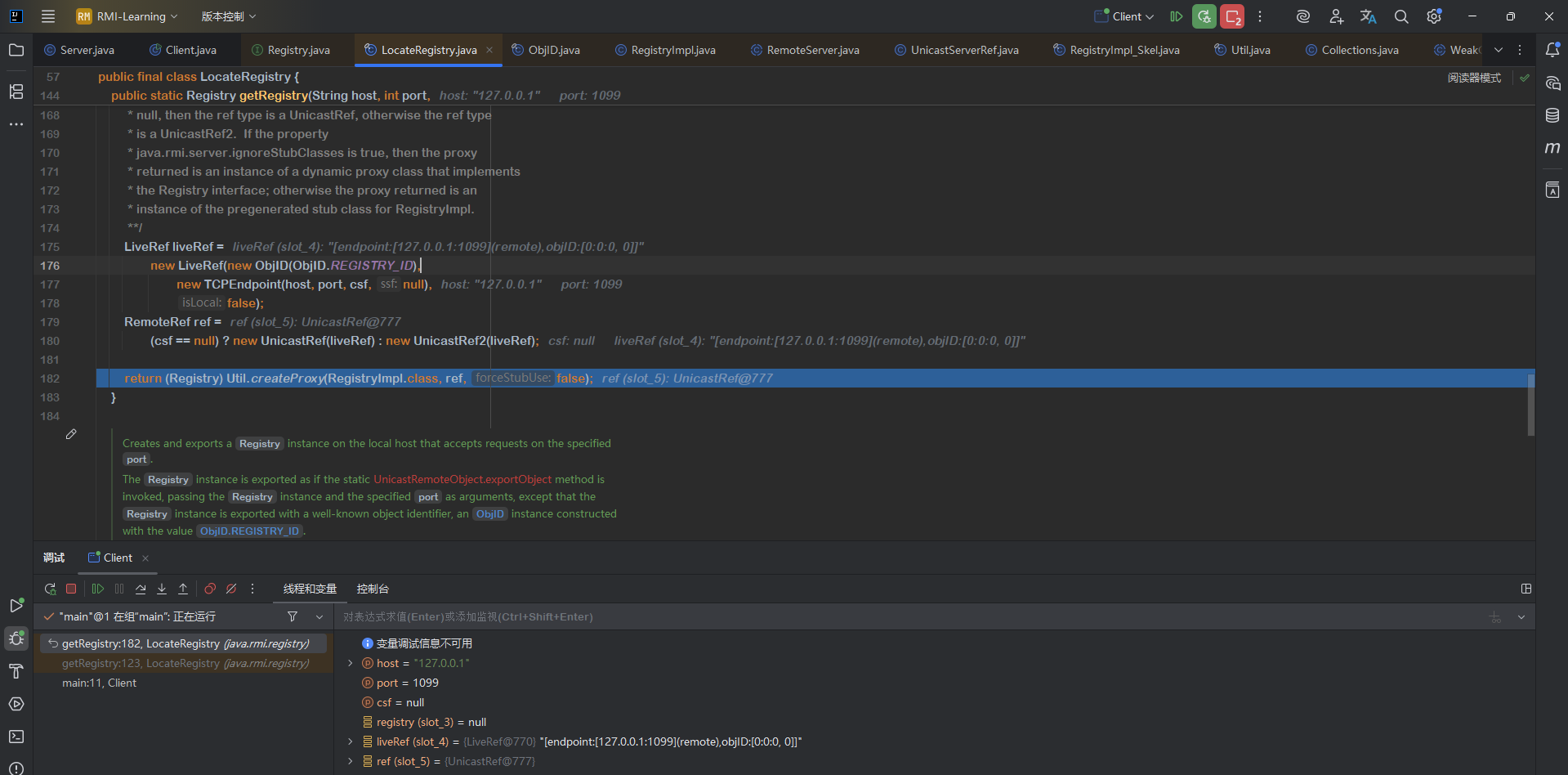Open the Client run configuration dropdown

(1125, 16)
